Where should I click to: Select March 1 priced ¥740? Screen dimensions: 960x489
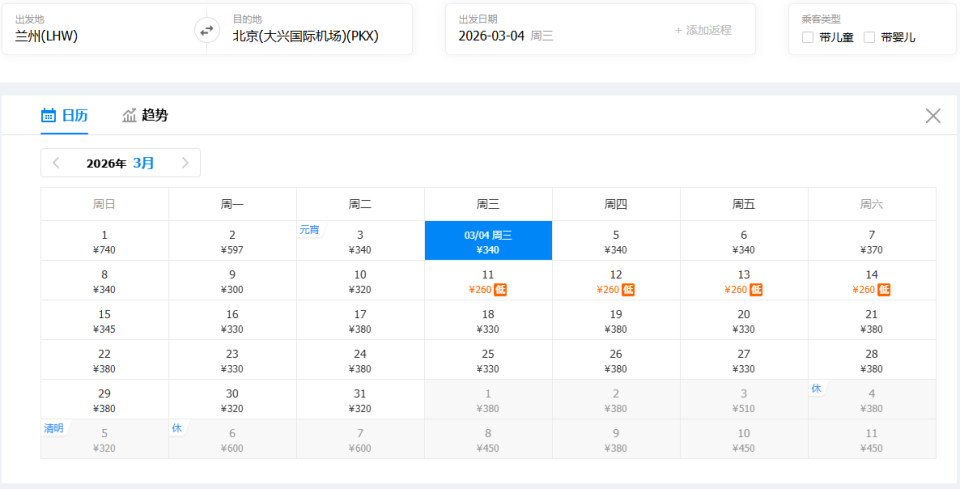(x=105, y=241)
